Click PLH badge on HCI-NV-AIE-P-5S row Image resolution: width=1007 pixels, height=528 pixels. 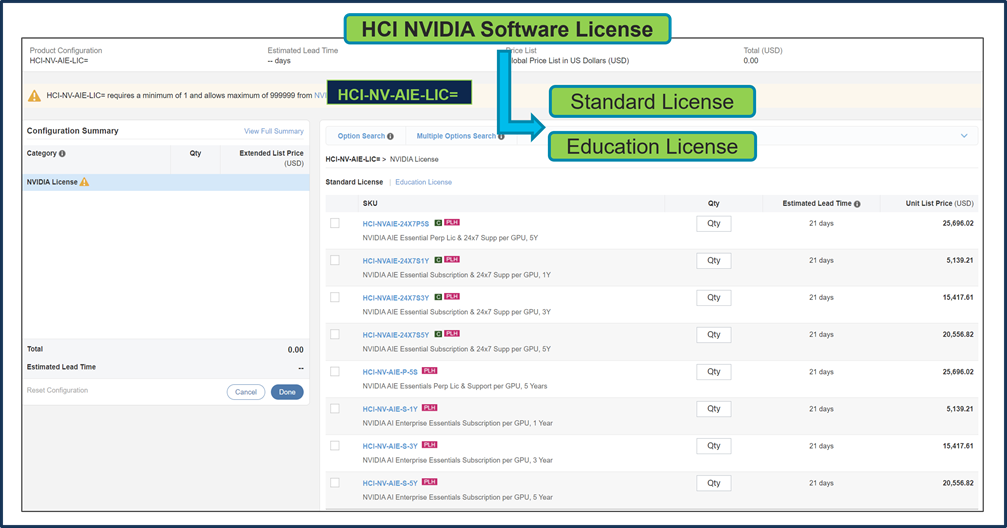click(x=430, y=371)
